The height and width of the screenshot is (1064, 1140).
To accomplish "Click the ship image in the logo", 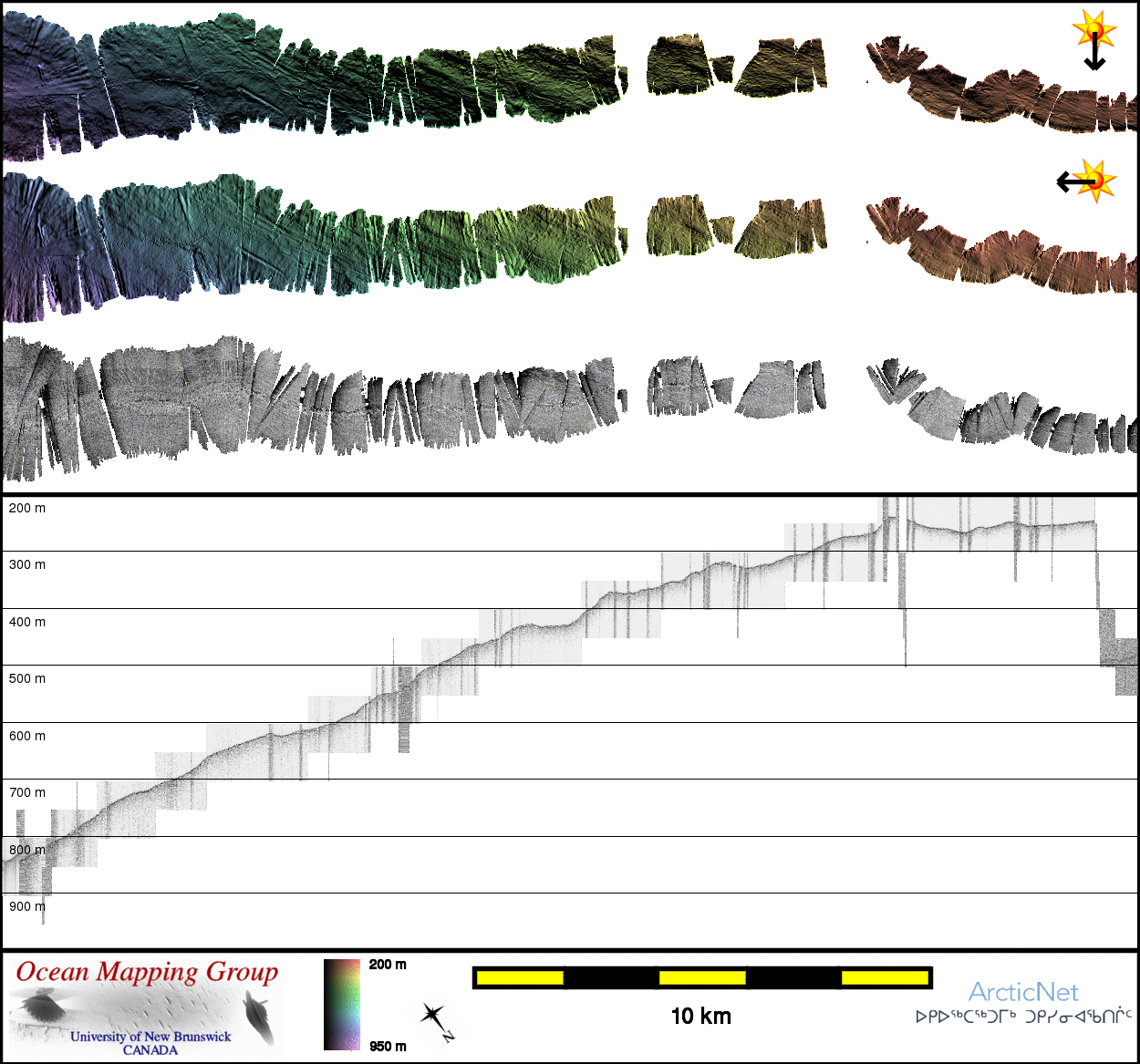I will point(258,1017).
